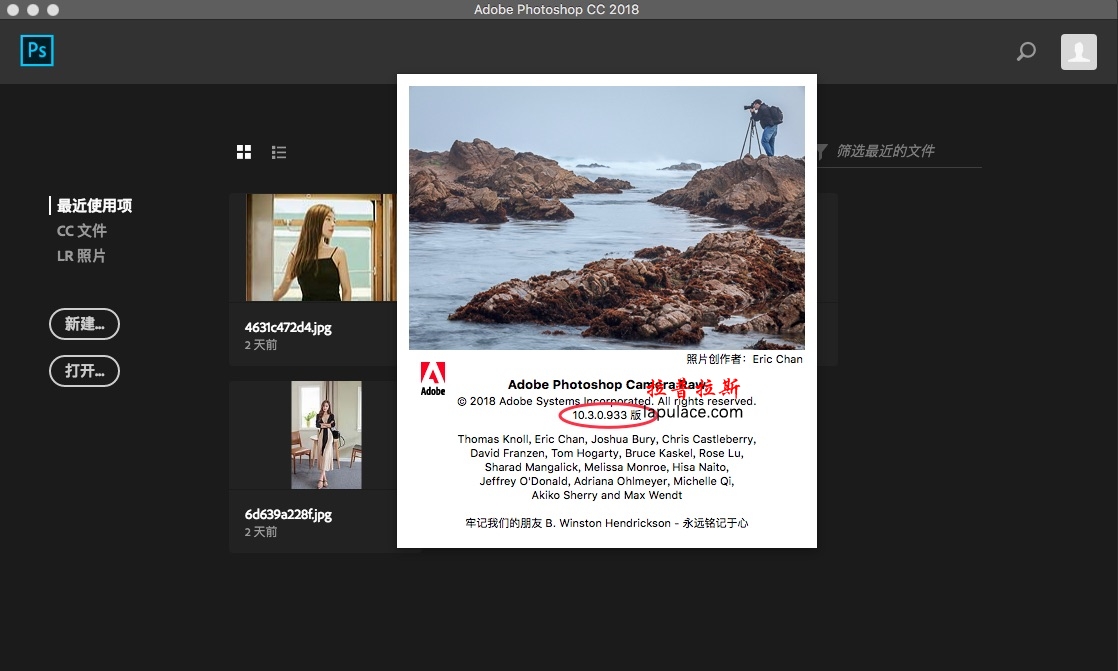Image resolution: width=1118 pixels, height=671 pixels.
Task: Click the filter funnel icon
Action: coord(822,151)
